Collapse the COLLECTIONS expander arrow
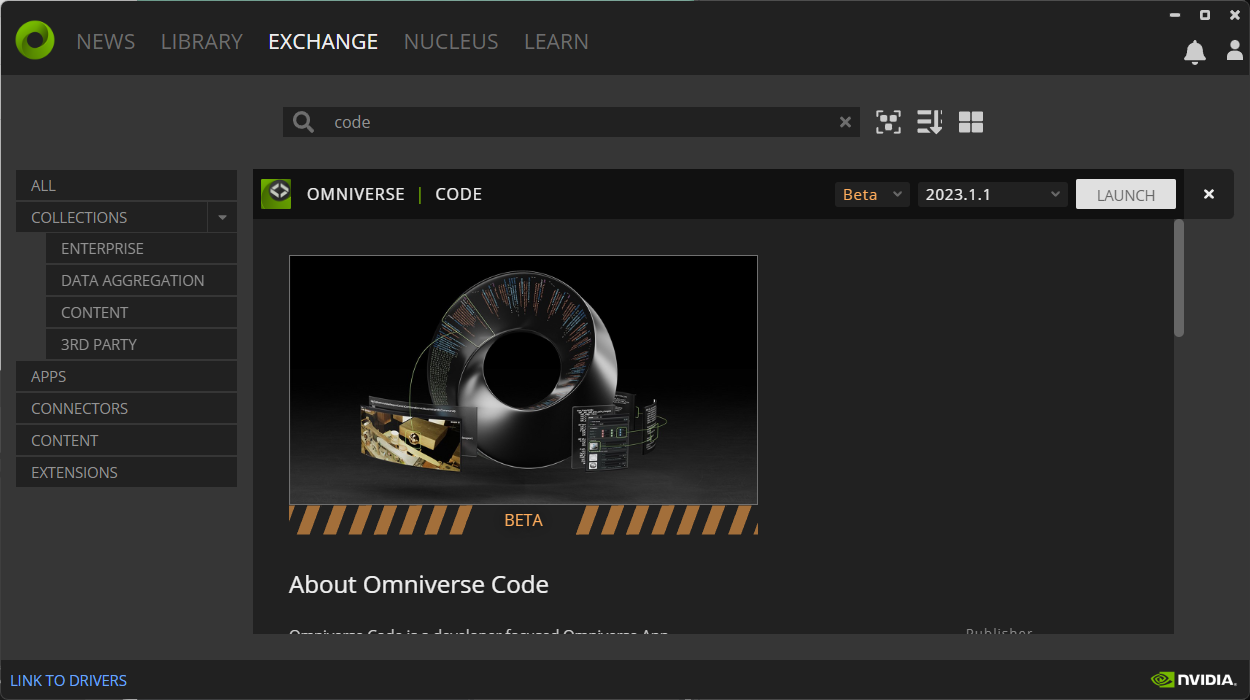1250x700 pixels. coord(222,217)
